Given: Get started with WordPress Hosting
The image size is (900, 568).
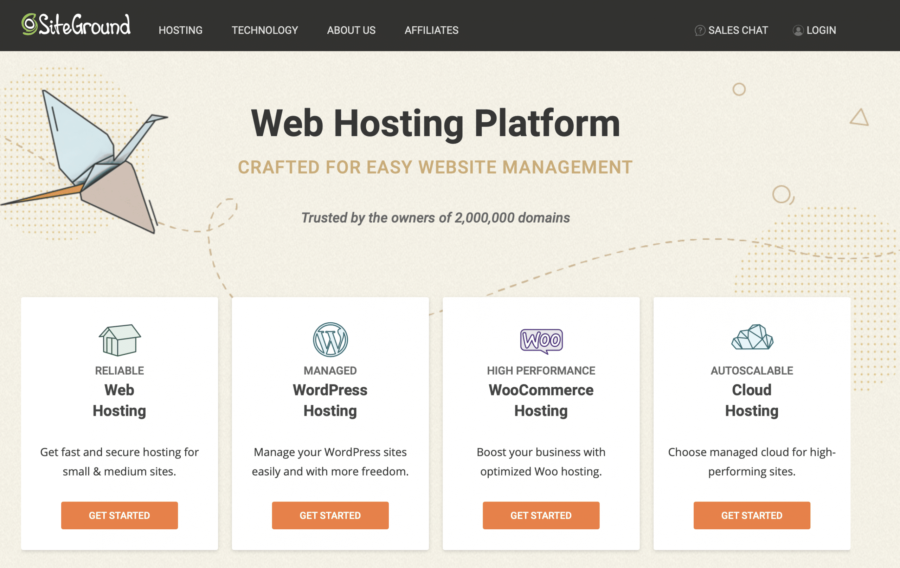Looking at the screenshot, I should click(x=330, y=515).
